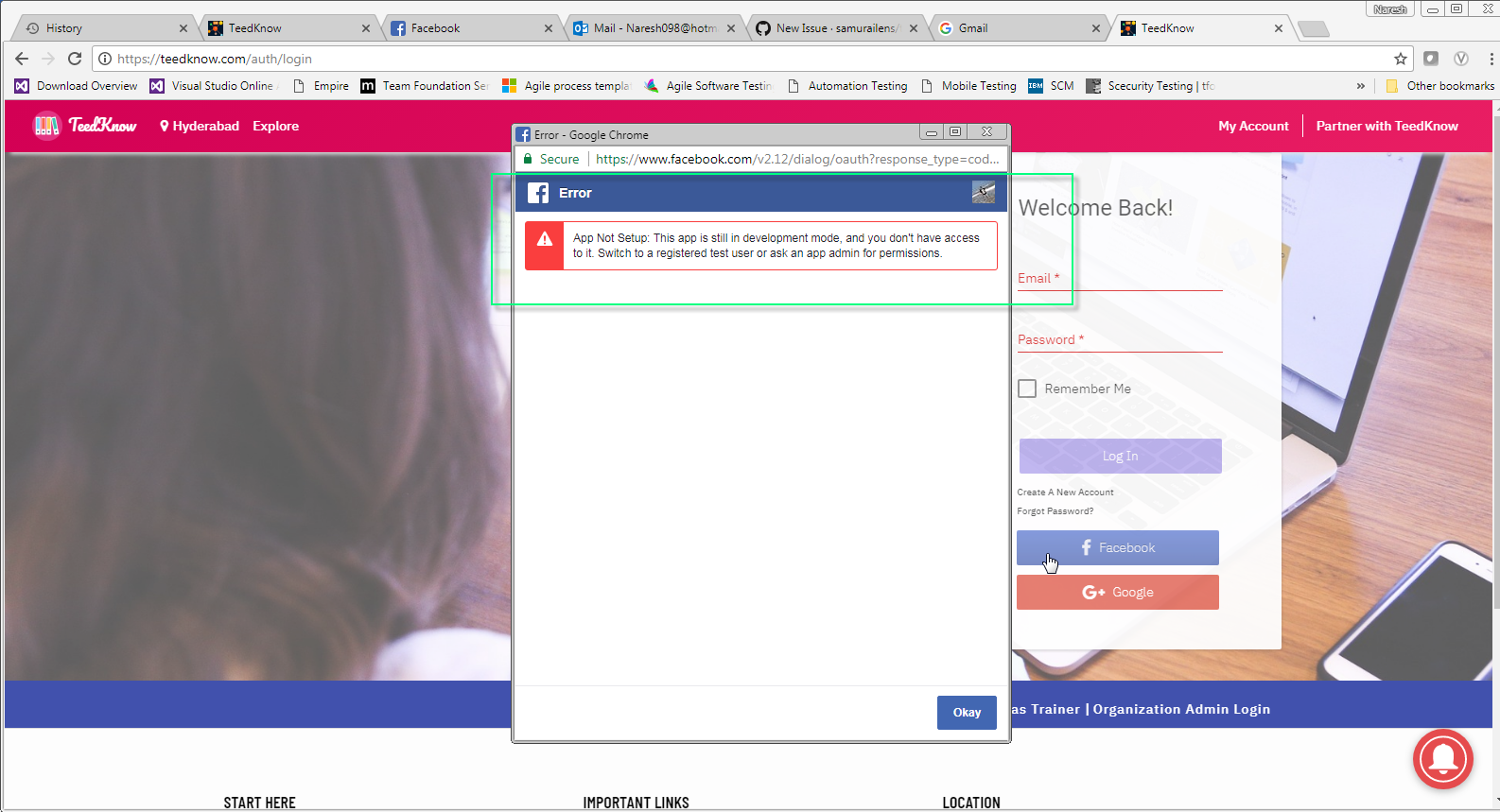
Task: Go forward with the browser arrow
Action: pos(48,59)
